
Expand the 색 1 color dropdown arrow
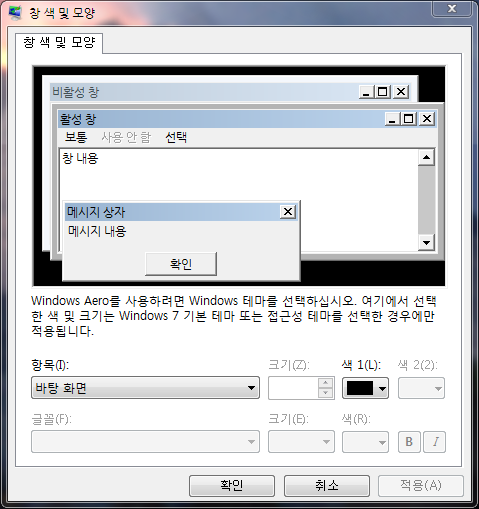382,388
